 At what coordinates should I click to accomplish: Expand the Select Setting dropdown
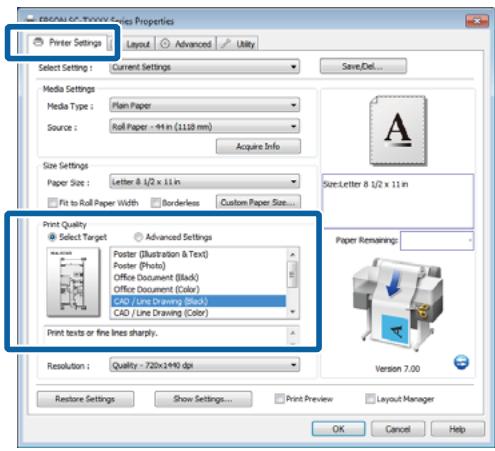(x=204, y=67)
